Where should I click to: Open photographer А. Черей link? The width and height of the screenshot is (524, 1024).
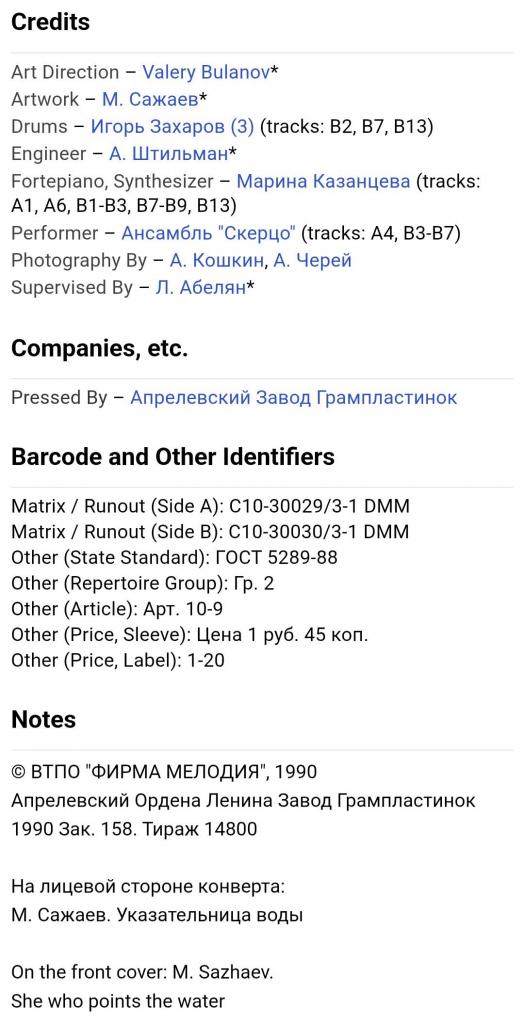(x=312, y=261)
